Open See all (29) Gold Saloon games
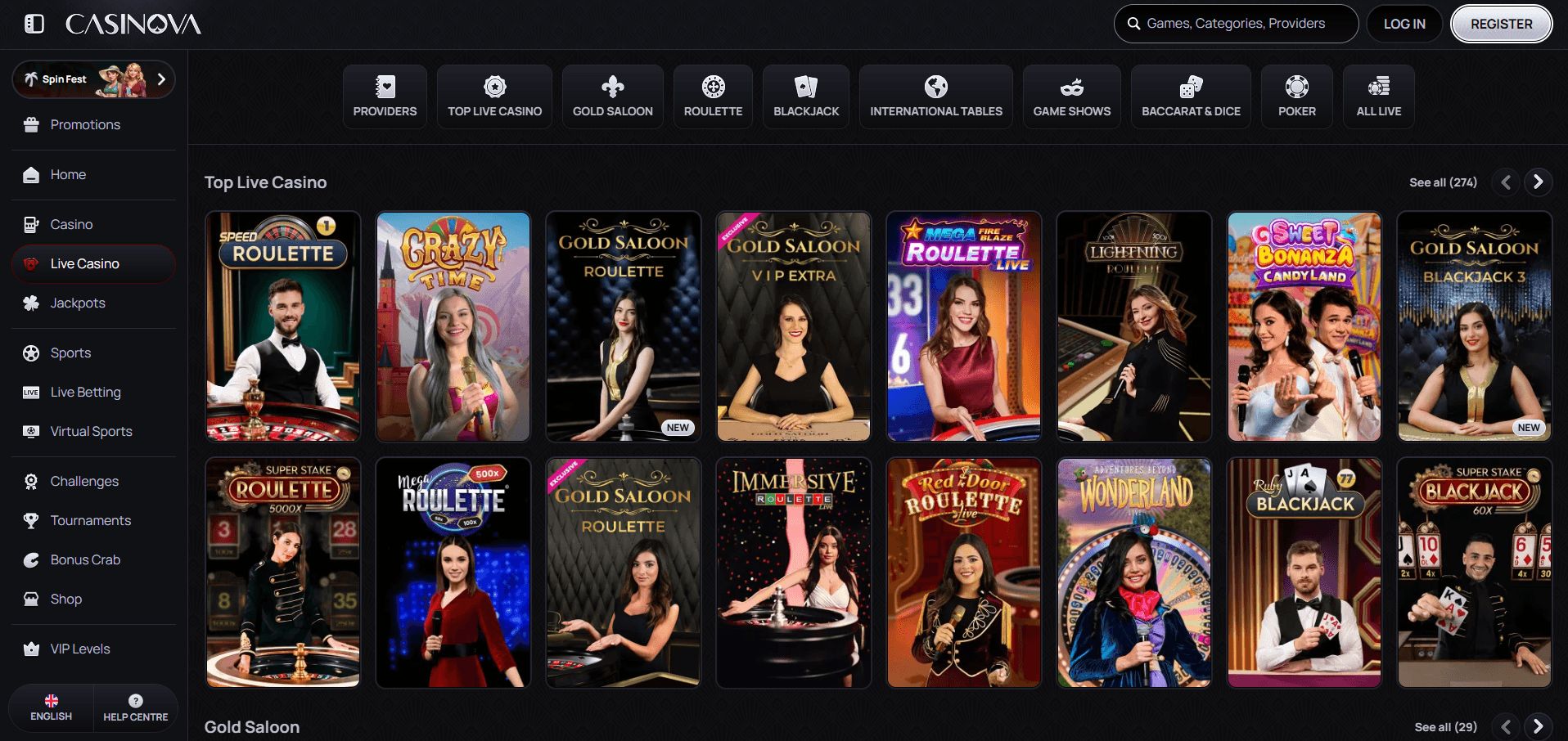1568x741 pixels. pyautogui.click(x=1445, y=727)
